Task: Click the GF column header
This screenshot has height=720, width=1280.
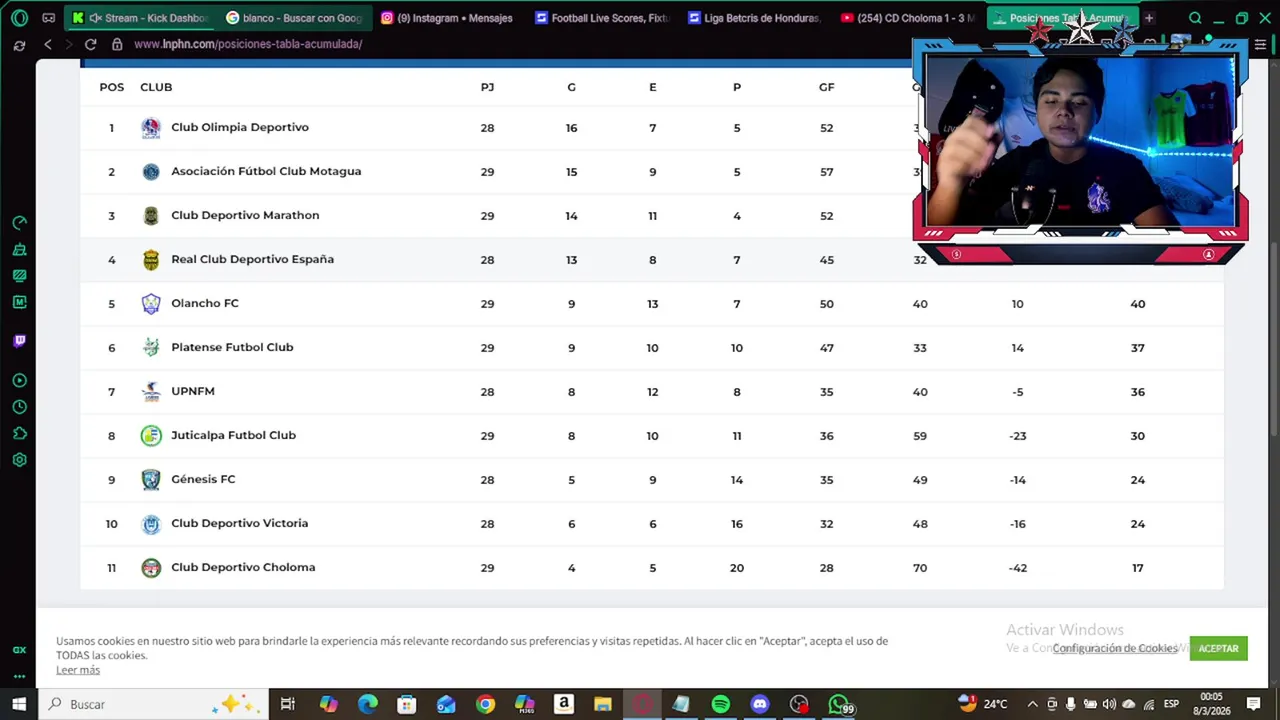Action: click(826, 87)
